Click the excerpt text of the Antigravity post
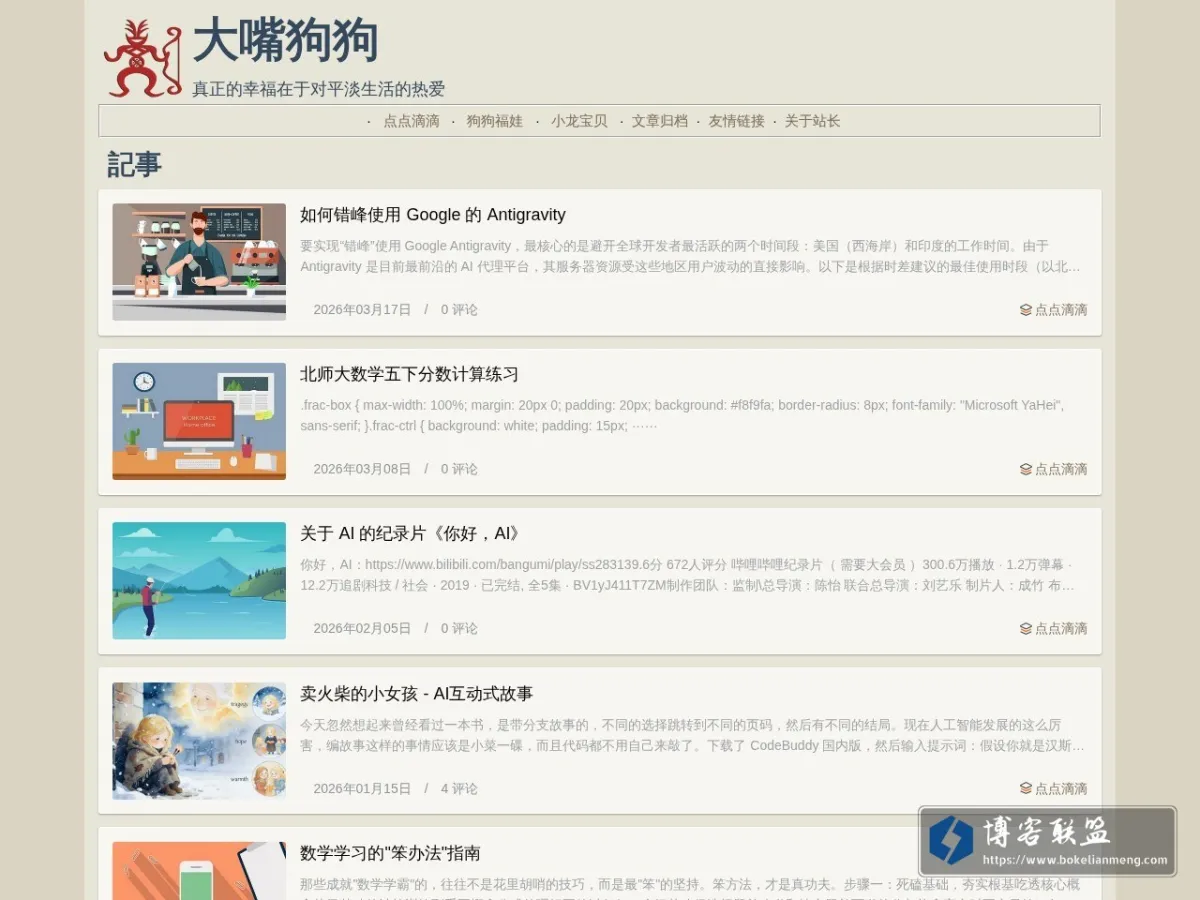This screenshot has width=1200, height=900. click(x=690, y=256)
